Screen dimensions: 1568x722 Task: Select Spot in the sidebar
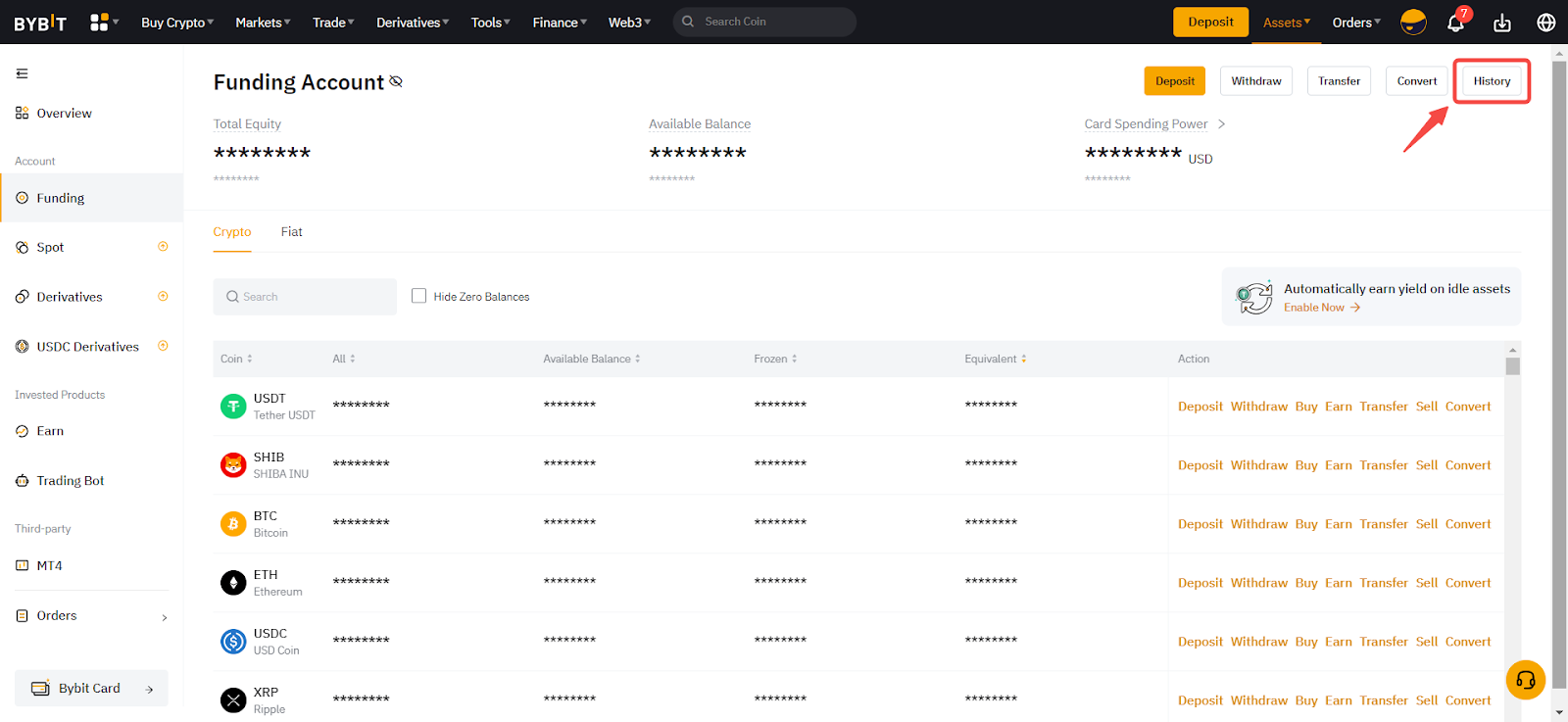click(51, 248)
